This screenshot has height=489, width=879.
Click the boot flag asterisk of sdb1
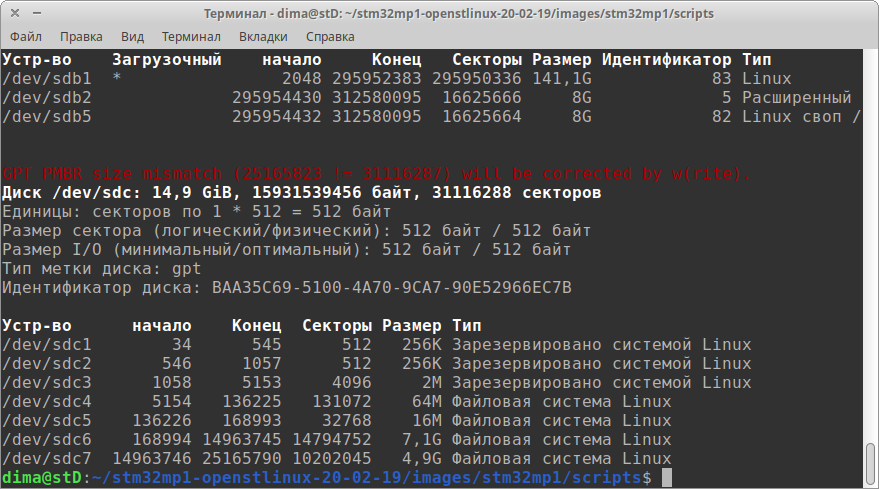(117, 77)
